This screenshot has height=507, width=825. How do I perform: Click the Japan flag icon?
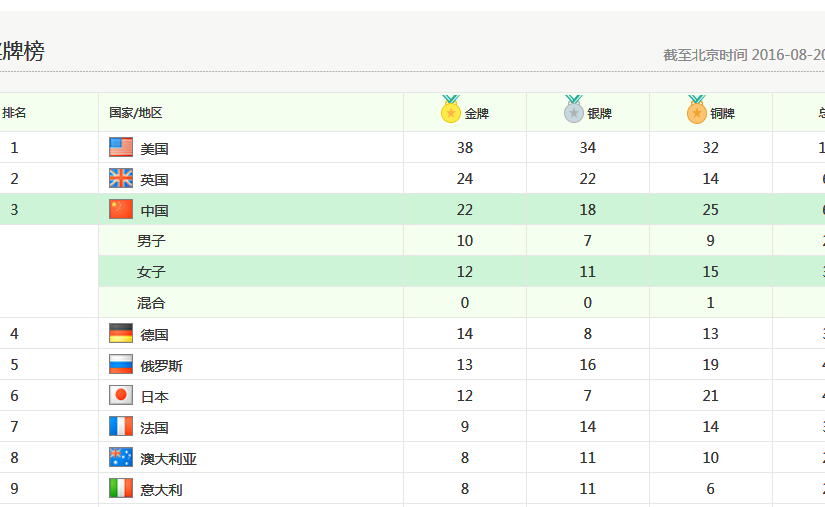121,396
